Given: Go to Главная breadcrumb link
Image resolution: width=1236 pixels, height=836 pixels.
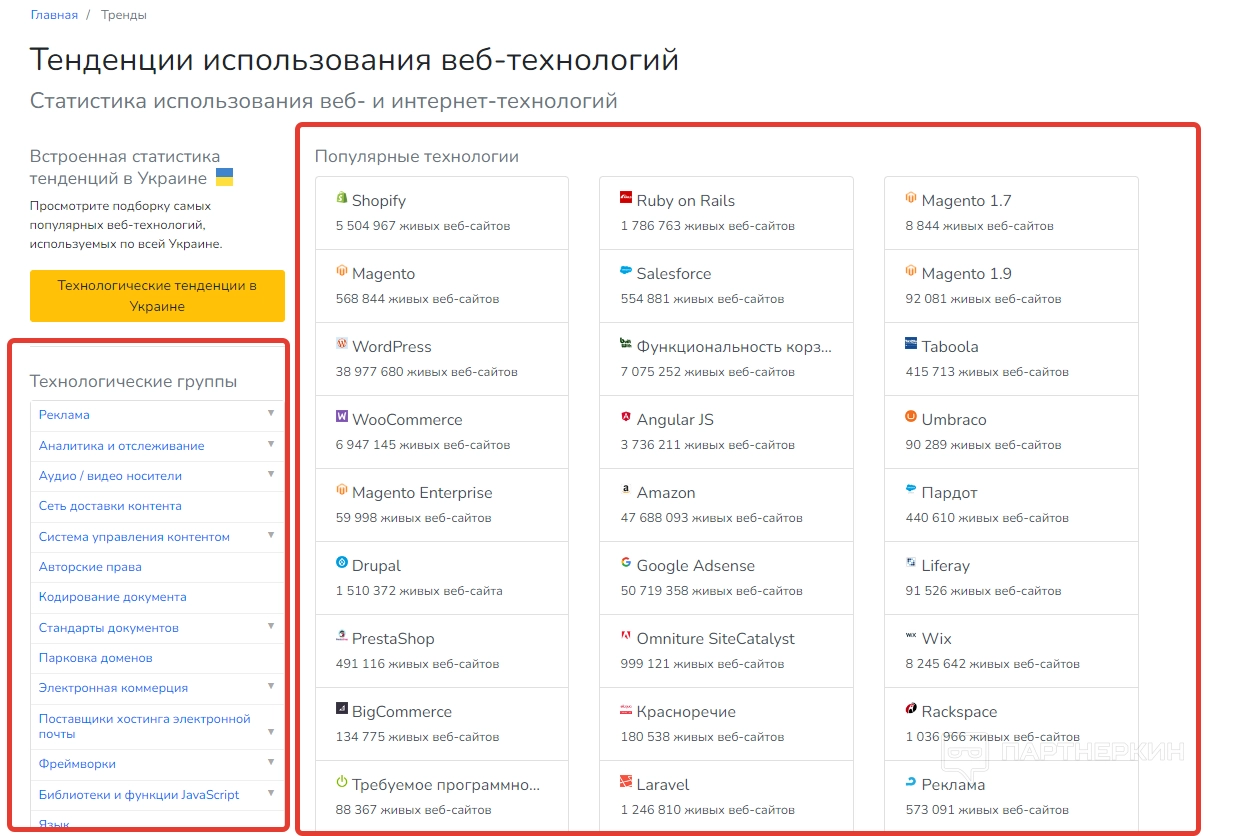Looking at the screenshot, I should (54, 15).
